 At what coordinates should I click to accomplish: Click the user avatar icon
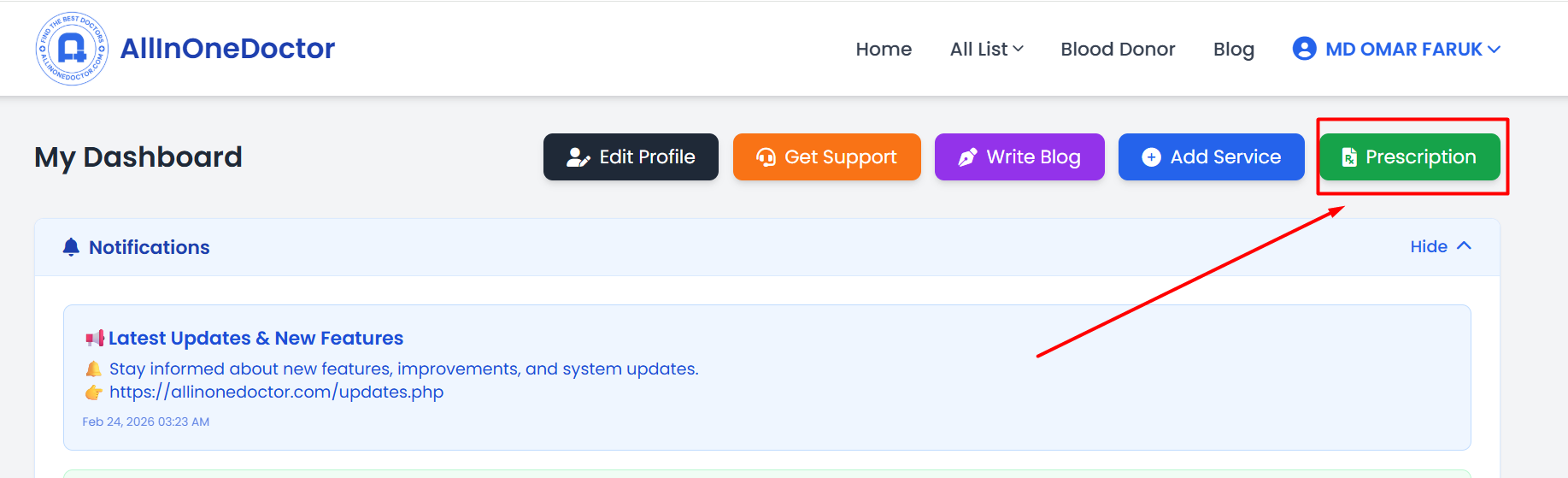(x=1304, y=49)
